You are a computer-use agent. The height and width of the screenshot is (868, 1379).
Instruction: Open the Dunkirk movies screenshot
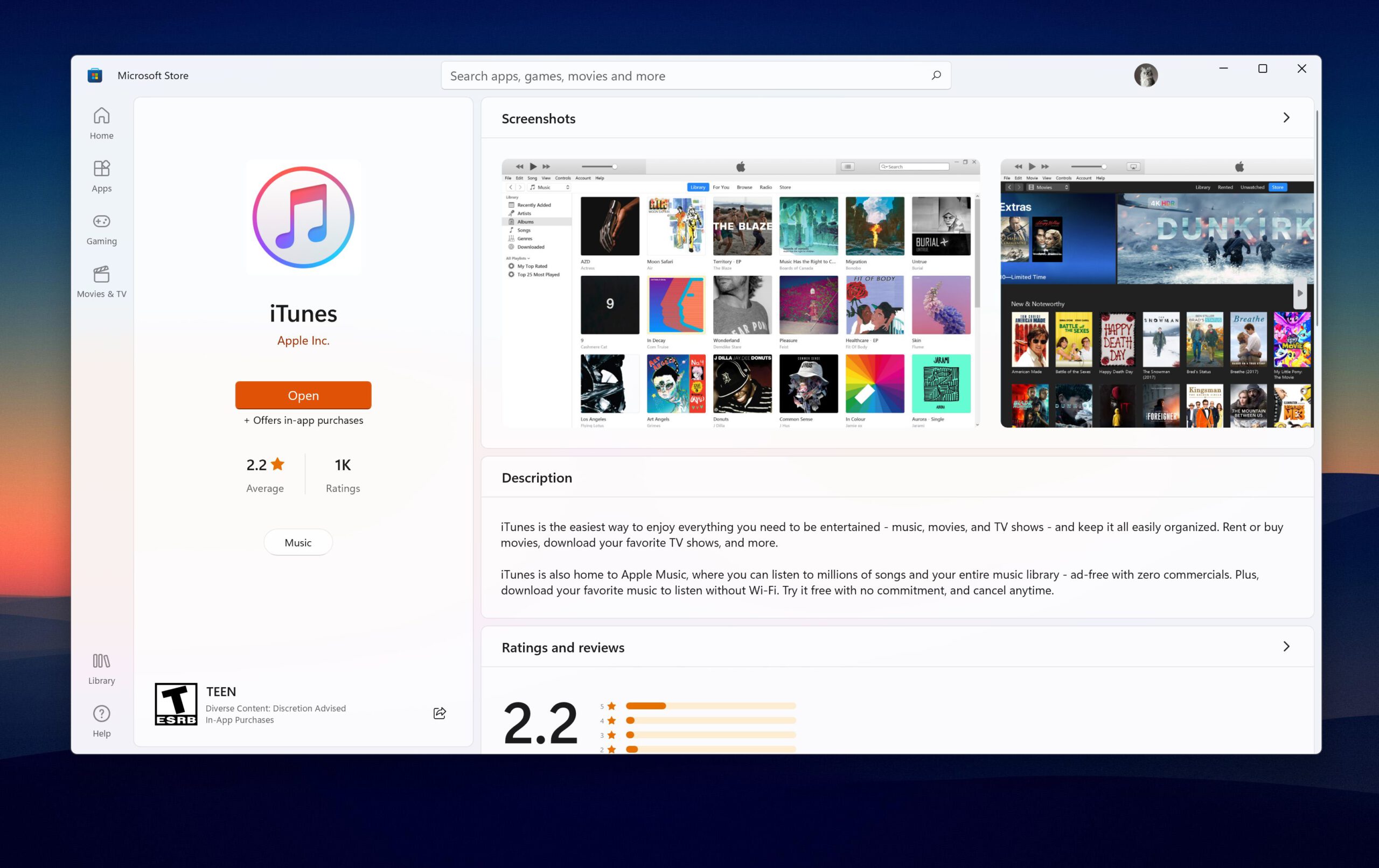(x=1157, y=293)
